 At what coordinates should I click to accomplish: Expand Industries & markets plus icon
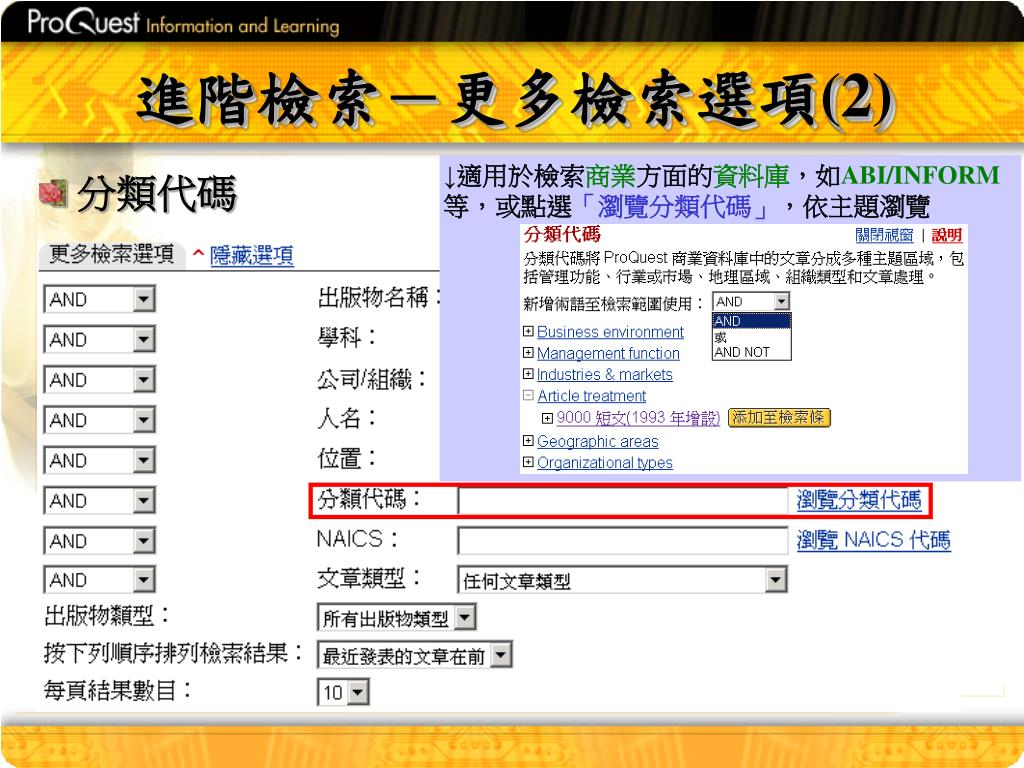coord(528,374)
